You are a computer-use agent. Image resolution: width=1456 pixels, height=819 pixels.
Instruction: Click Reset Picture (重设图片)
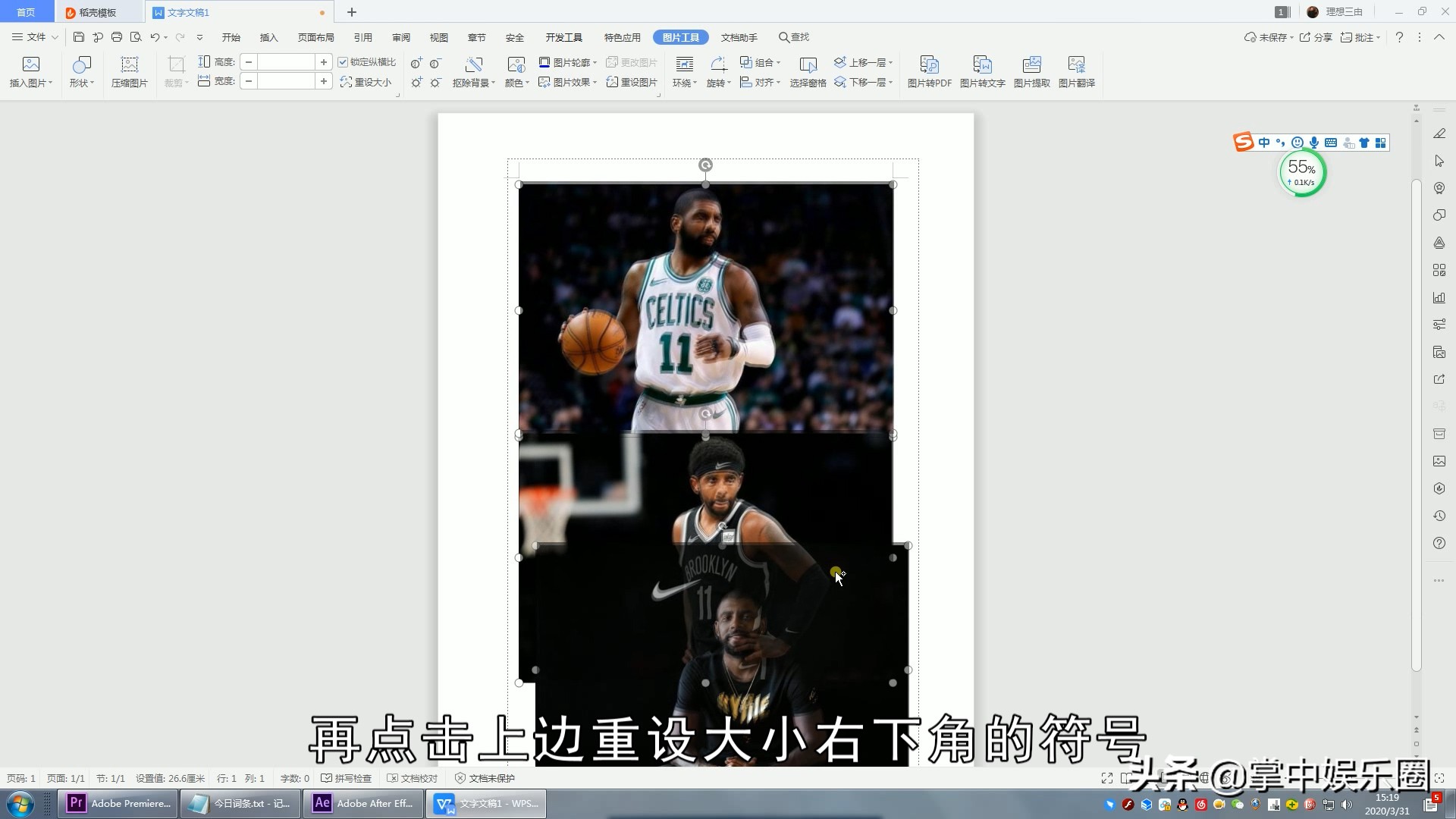point(632,82)
